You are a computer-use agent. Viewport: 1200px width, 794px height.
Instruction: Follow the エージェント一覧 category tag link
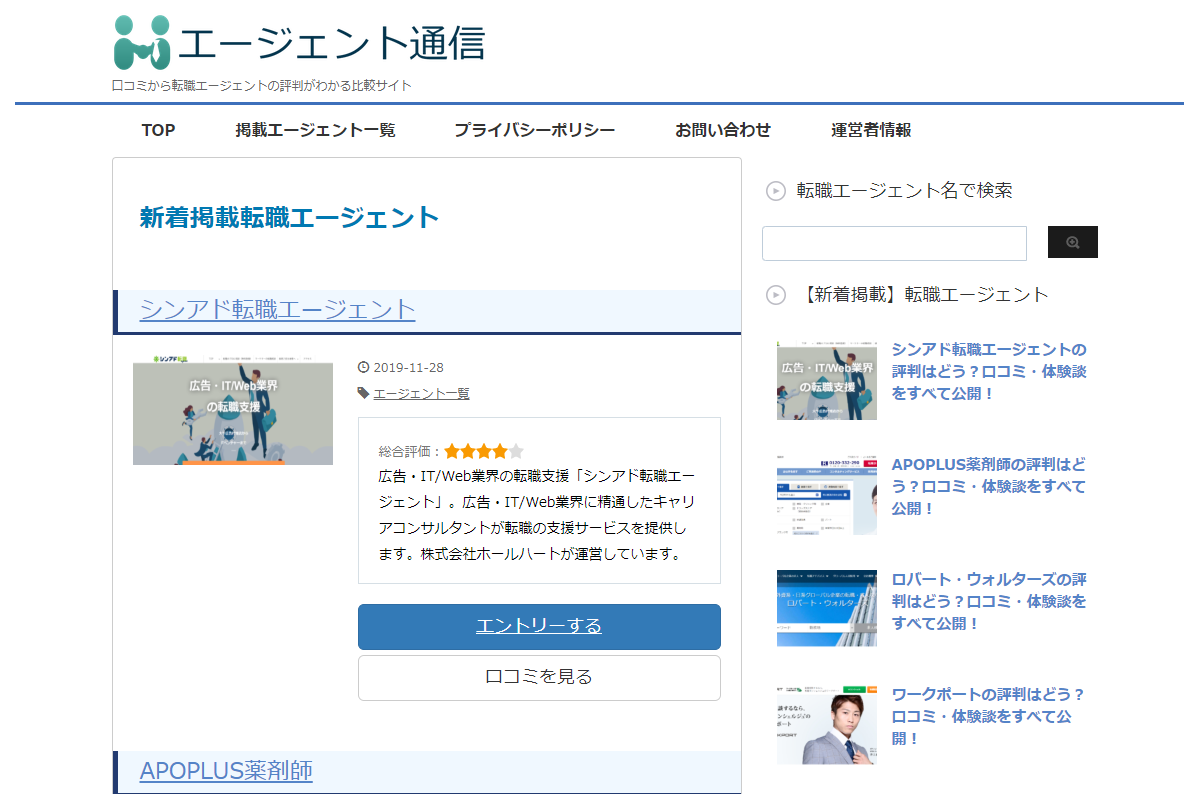tap(421, 393)
